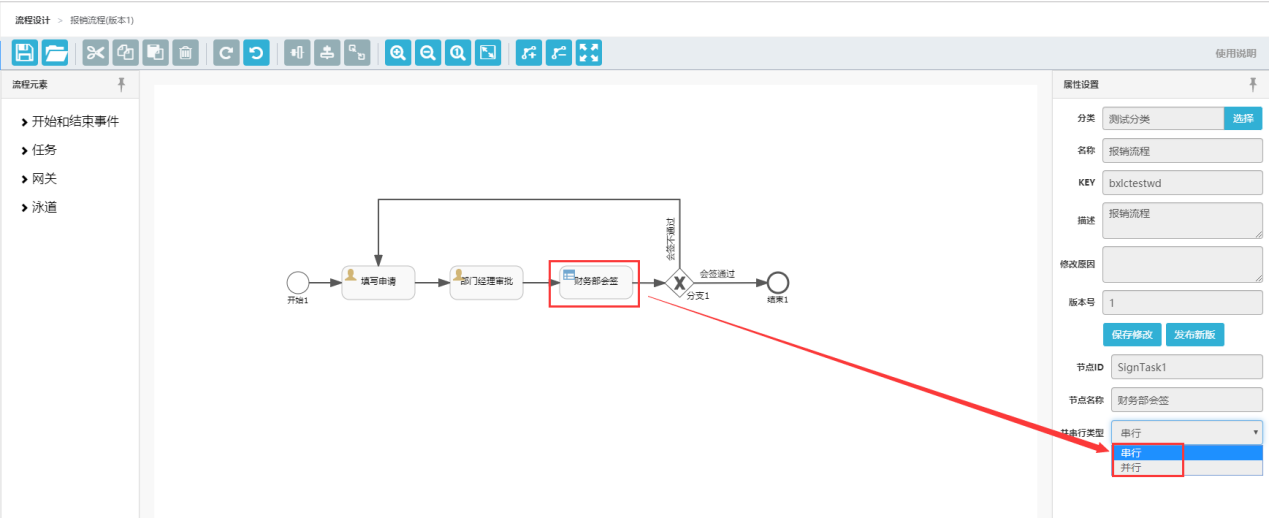Viewport: 1269px width, 518px height.
Task: Click the fullscreen expand icon
Action: 589,53
